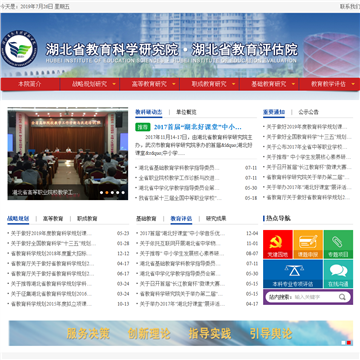Screen dimensions: 360x360
Task: Open the 高等教育研究 menu label
Action: point(149,84)
